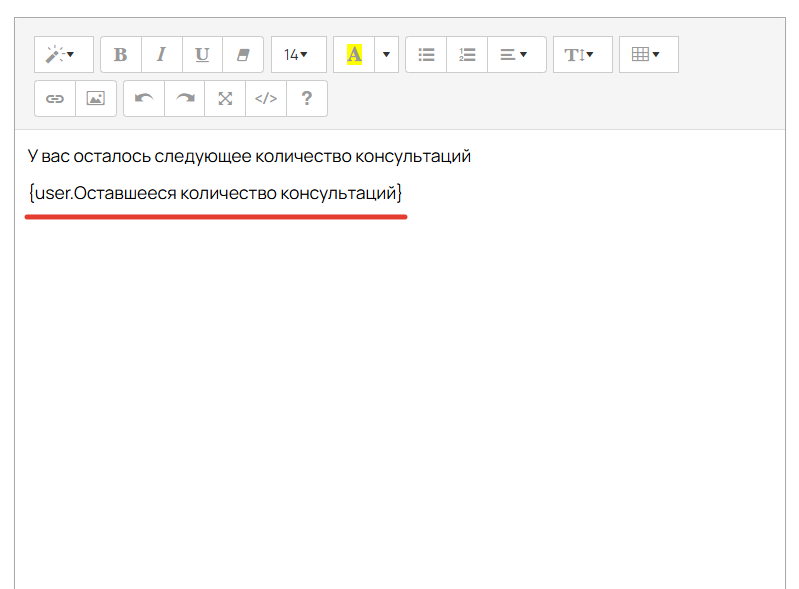799x589 pixels.
Task: Open the paragraph alignment dropdown
Action: pyautogui.click(x=515, y=55)
